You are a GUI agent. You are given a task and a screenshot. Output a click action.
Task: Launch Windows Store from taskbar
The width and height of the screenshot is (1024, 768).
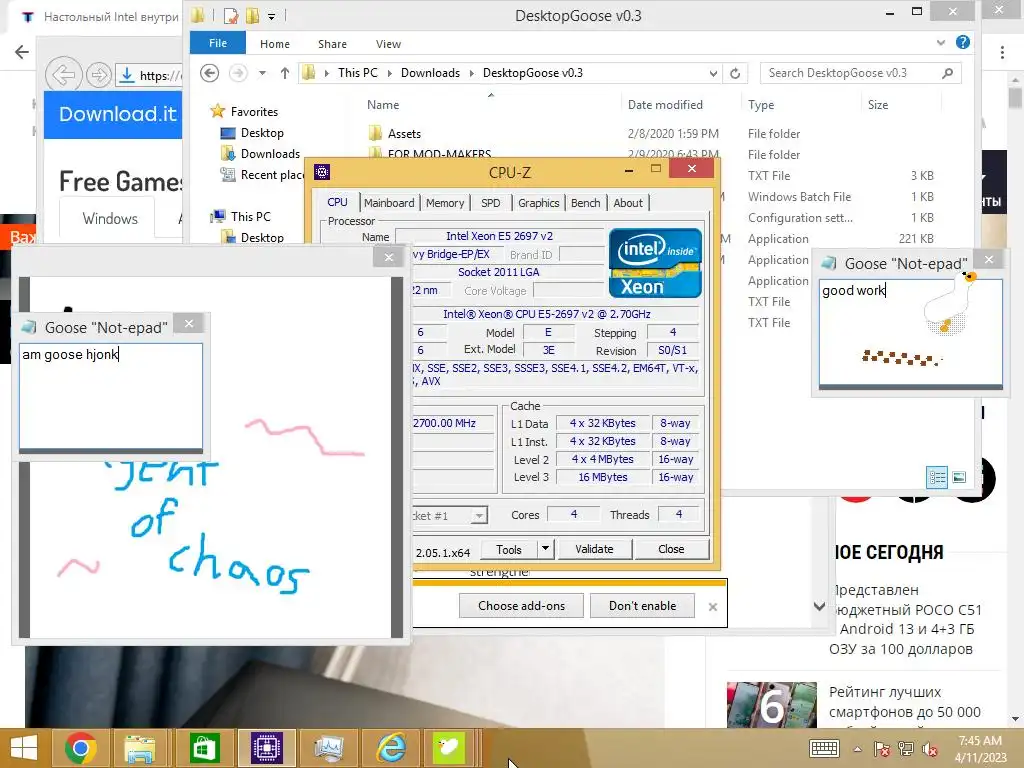[x=204, y=747]
